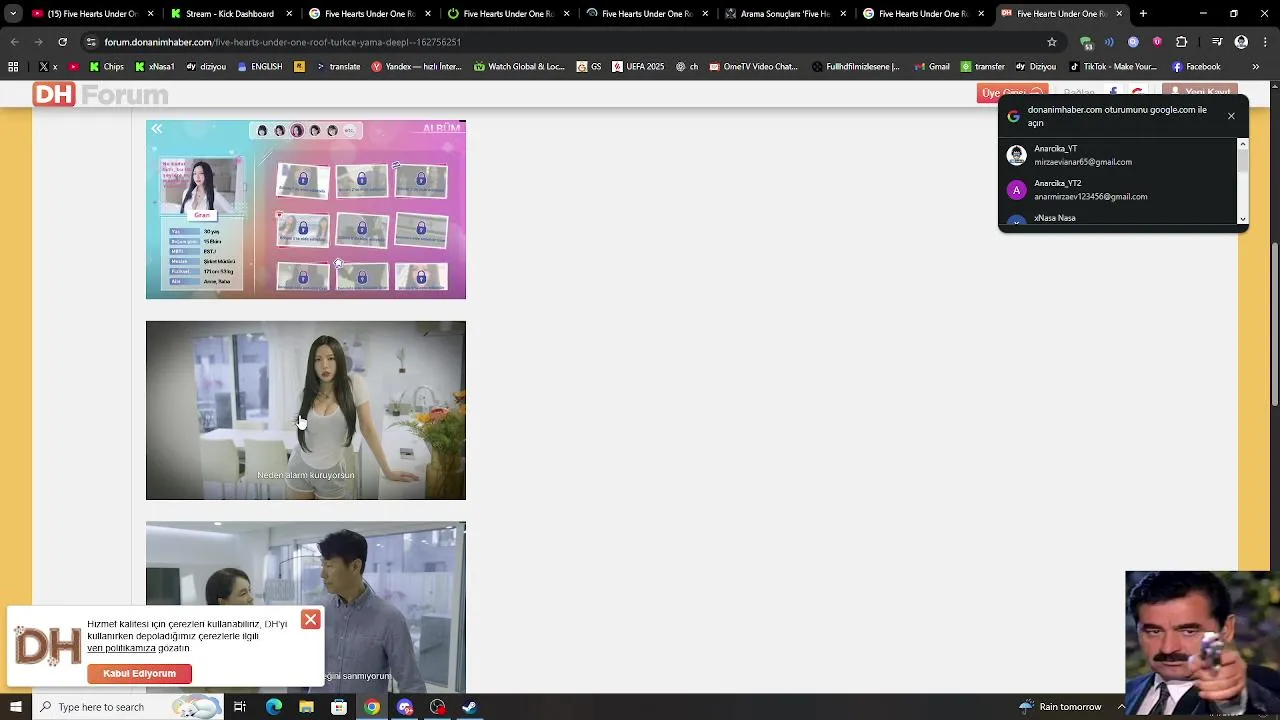
Task: Dismiss the Google sign-in popup
Action: pyautogui.click(x=1231, y=116)
